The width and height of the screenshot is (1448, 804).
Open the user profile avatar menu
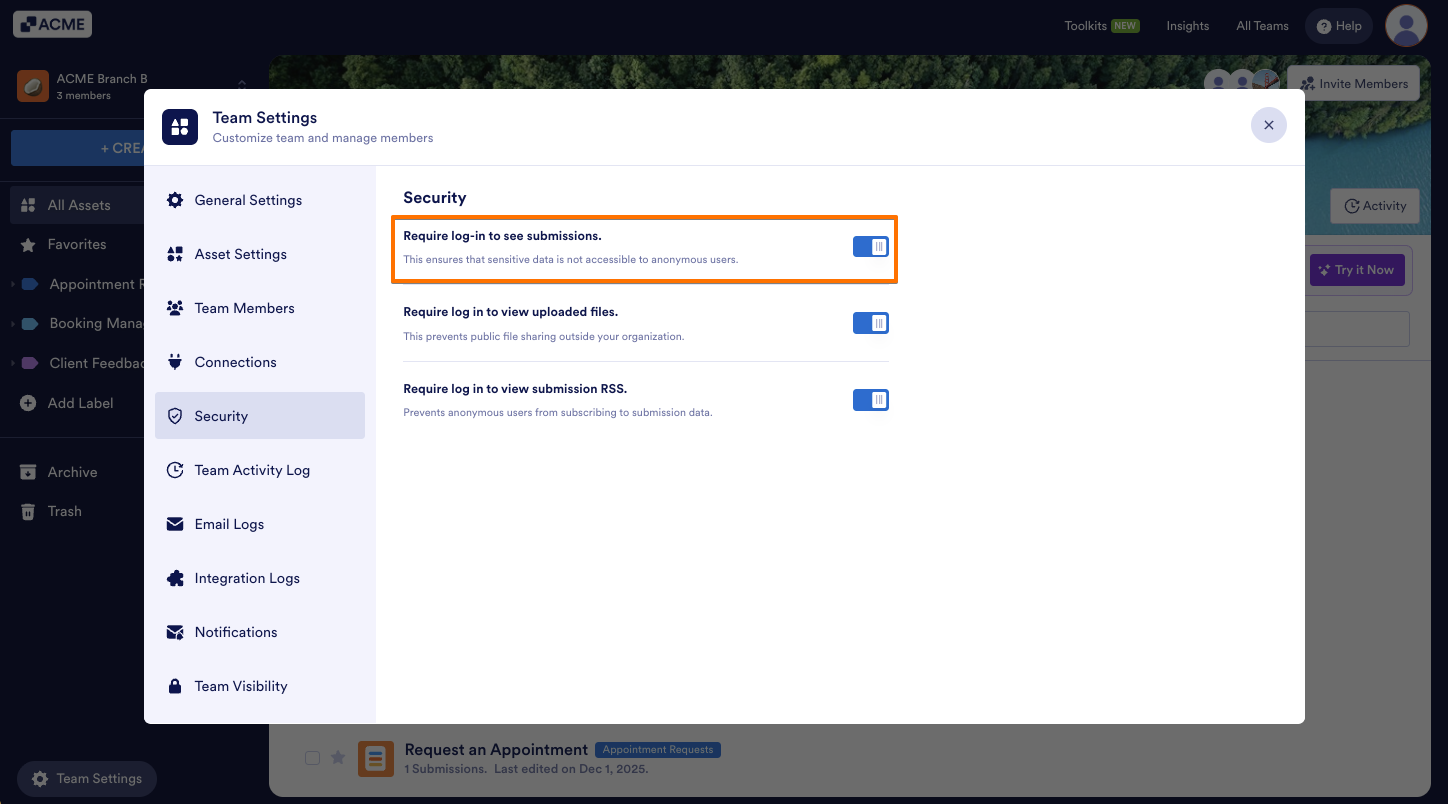tap(1406, 26)
